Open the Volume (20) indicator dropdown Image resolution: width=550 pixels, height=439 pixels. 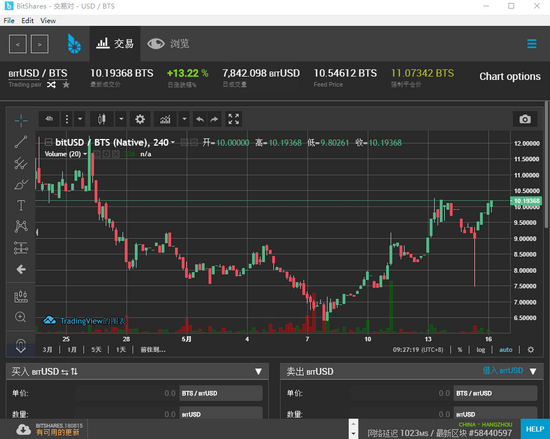(x=85, y=154)
